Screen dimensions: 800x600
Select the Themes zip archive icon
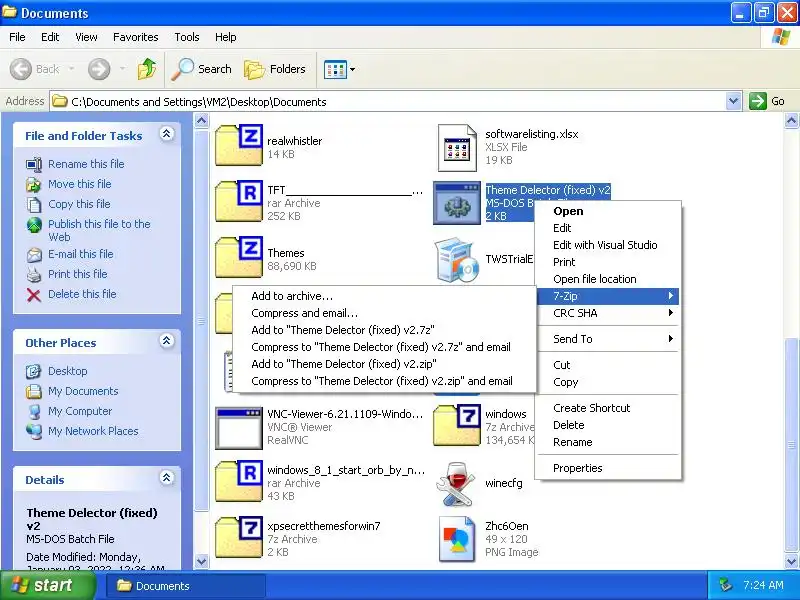[239, 257]
